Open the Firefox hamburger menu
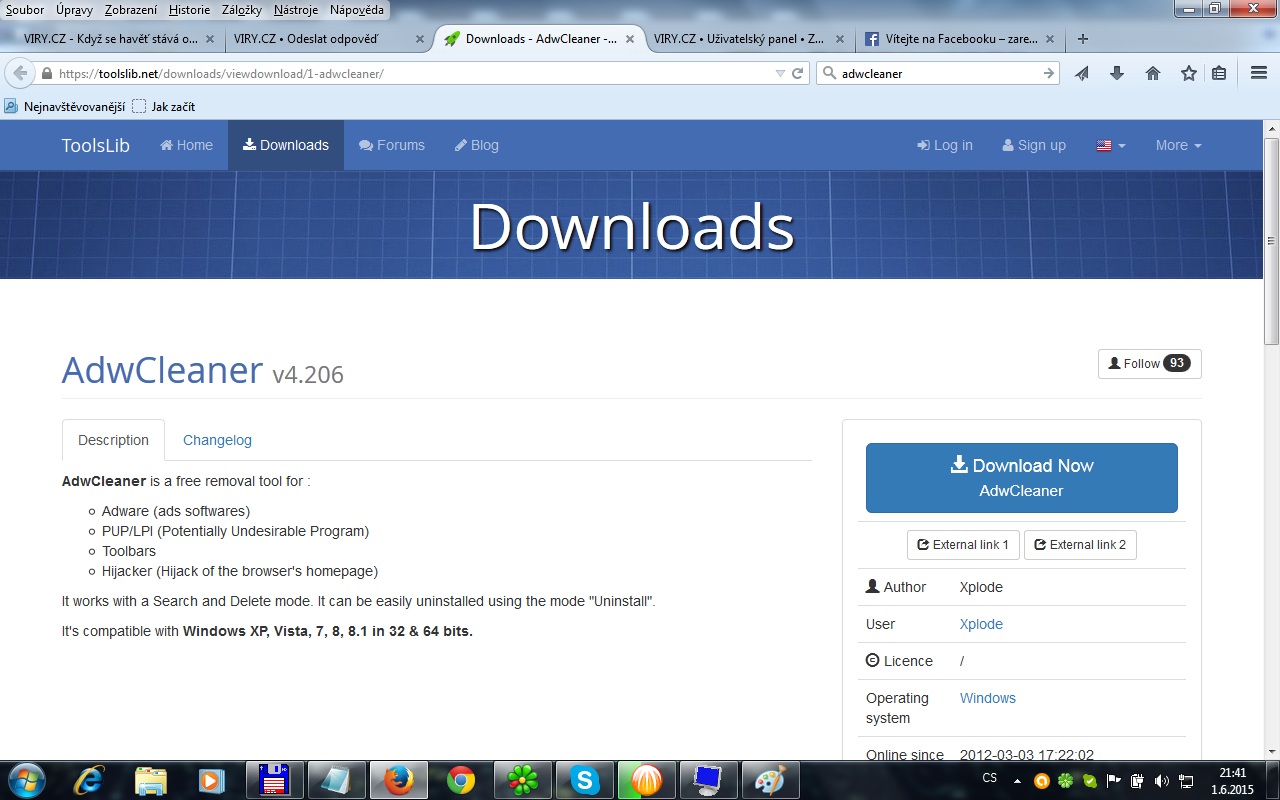 tap(1258, 73)
